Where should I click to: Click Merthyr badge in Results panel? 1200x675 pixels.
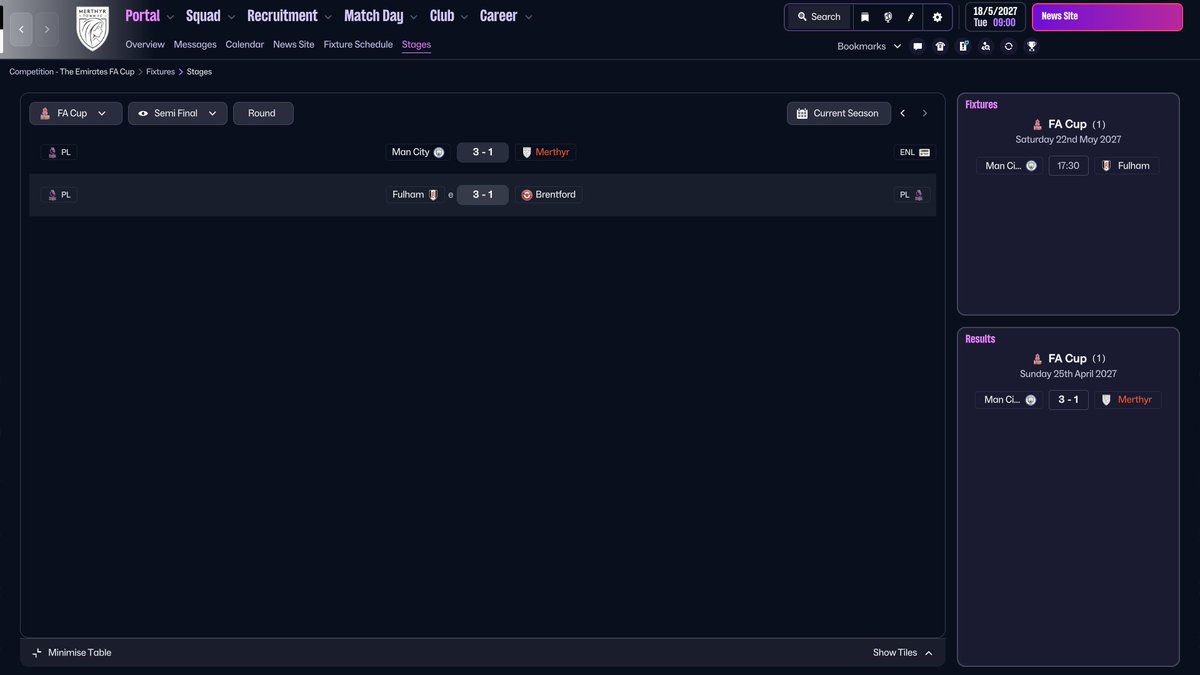tap(1106, 400)
